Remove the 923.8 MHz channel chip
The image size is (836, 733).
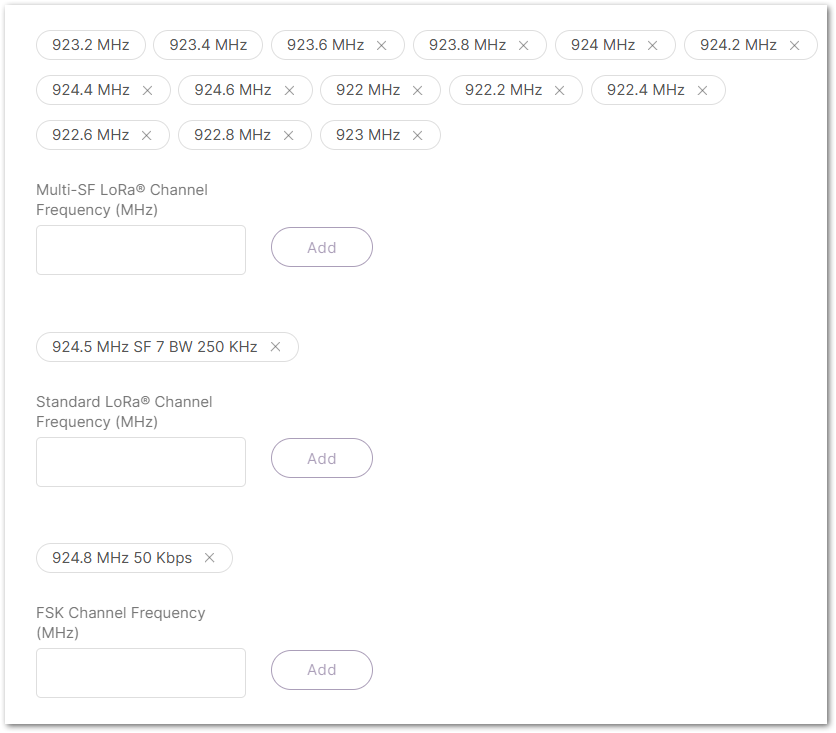pyautogui.click(x=523, y=45)
